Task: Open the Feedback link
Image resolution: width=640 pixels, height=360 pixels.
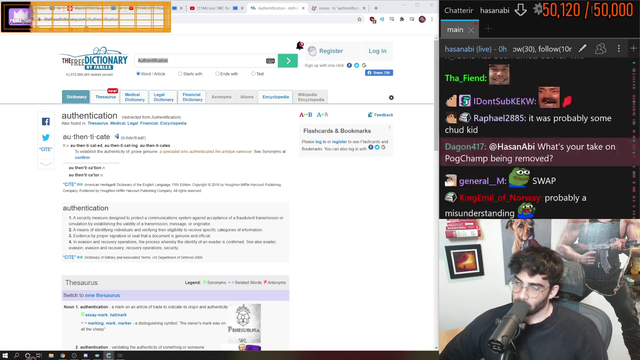Action: (x=380, y=115)
